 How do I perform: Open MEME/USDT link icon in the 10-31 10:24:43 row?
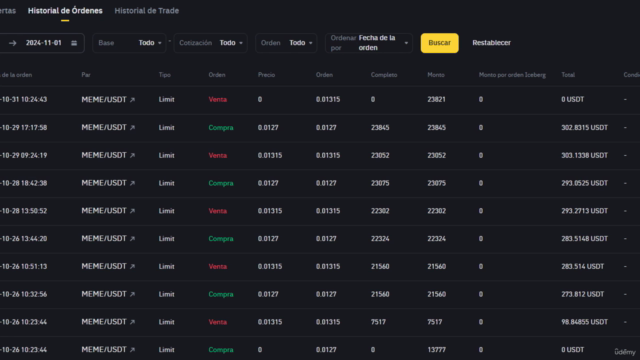(x=132, y=100)
